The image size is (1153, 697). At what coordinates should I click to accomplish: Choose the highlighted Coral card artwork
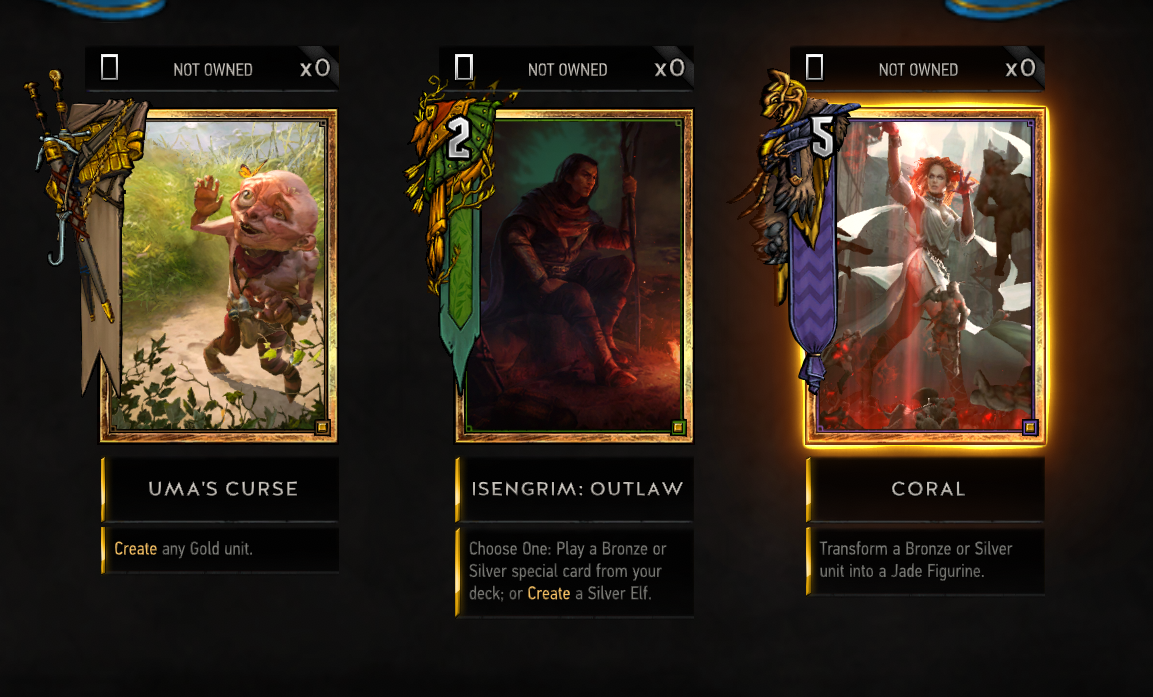(x=925, y=276)
